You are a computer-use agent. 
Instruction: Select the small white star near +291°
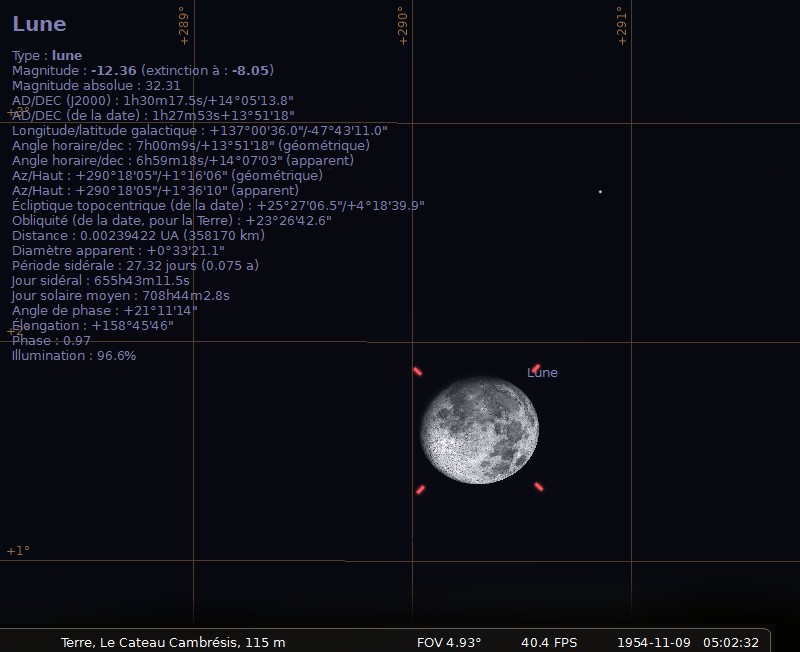[x=600, y=192]
